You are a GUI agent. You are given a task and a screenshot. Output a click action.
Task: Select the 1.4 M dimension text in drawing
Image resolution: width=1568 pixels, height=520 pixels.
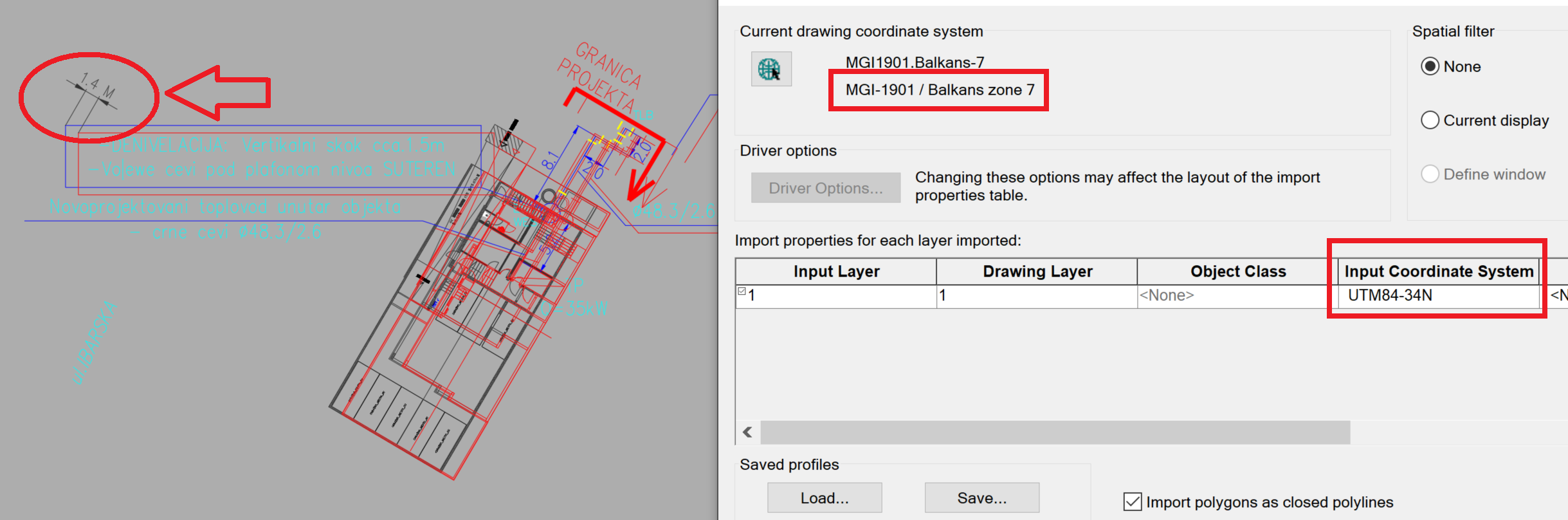click(97, 86)
